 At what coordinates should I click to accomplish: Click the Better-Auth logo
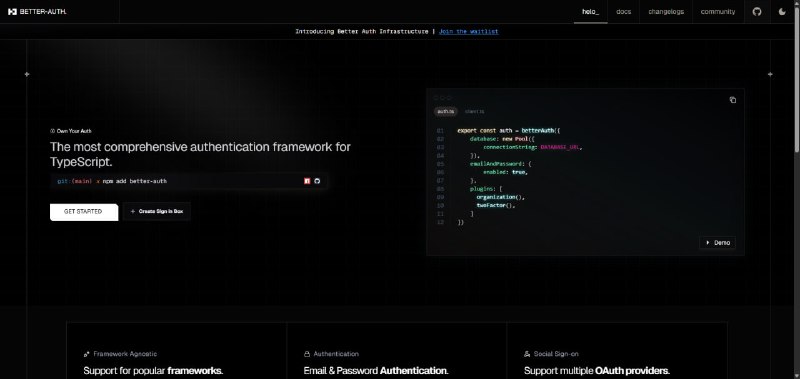(x=37, y=12)
